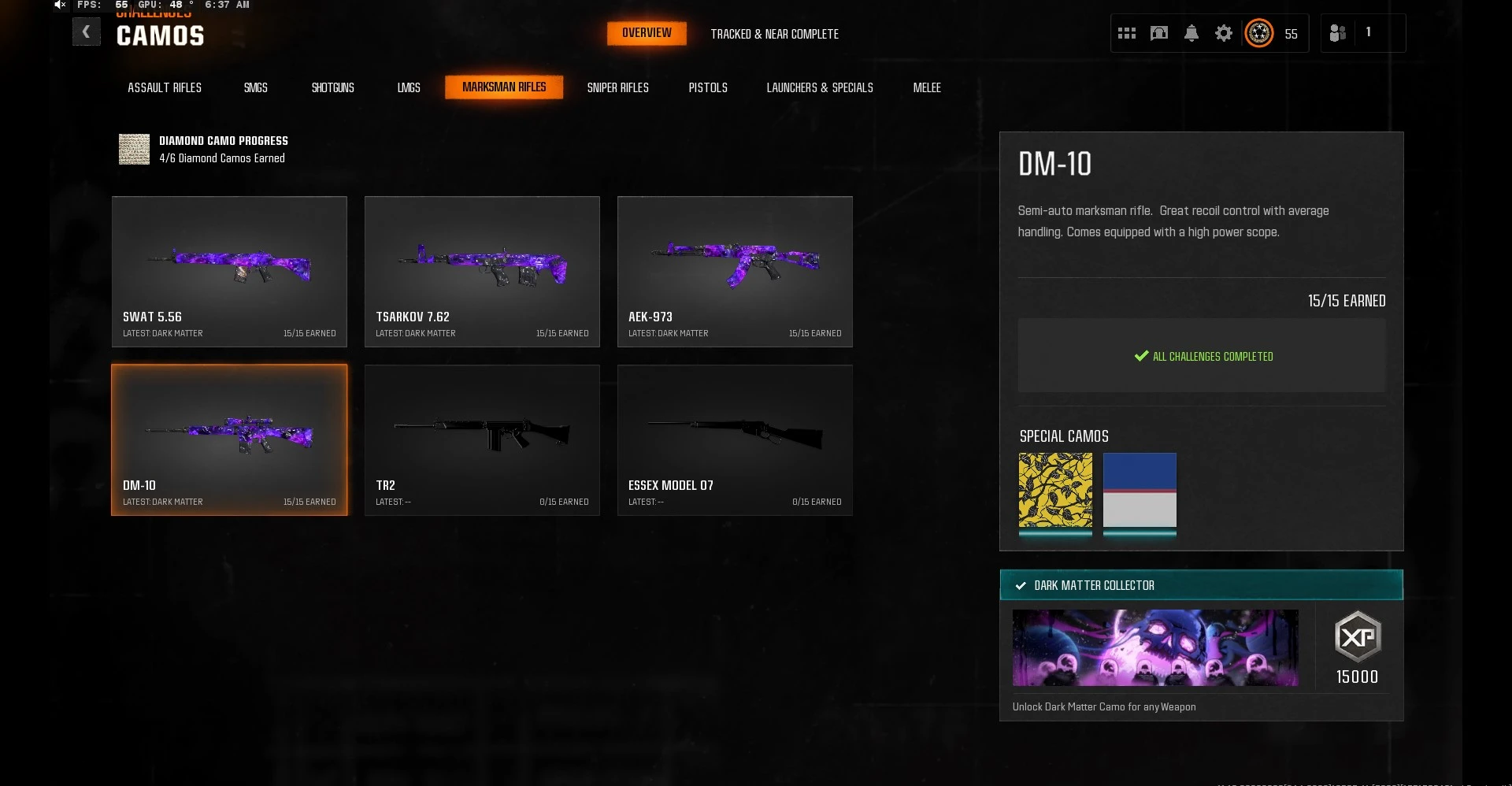1512x786 pixels.
Task: Open the party members icon
Action: click(x=1338, y=33)
